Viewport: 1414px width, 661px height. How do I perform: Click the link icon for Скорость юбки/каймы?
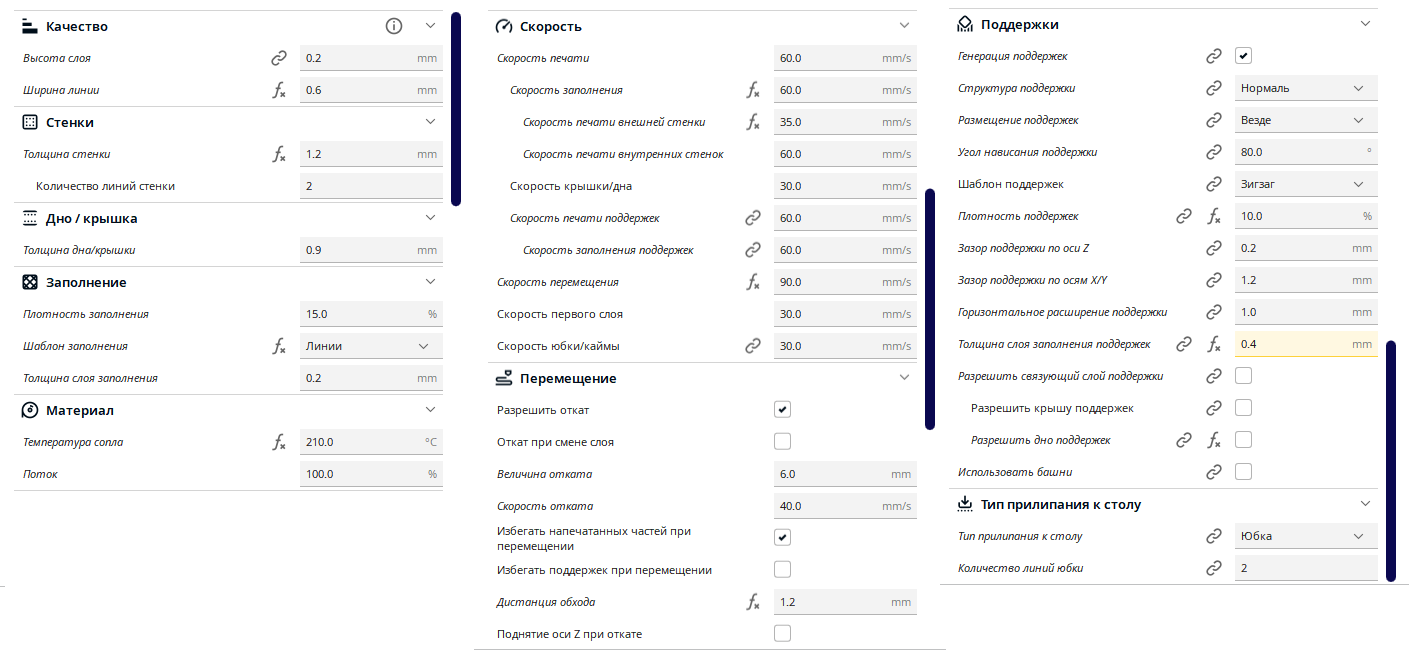tap(753, 346)
